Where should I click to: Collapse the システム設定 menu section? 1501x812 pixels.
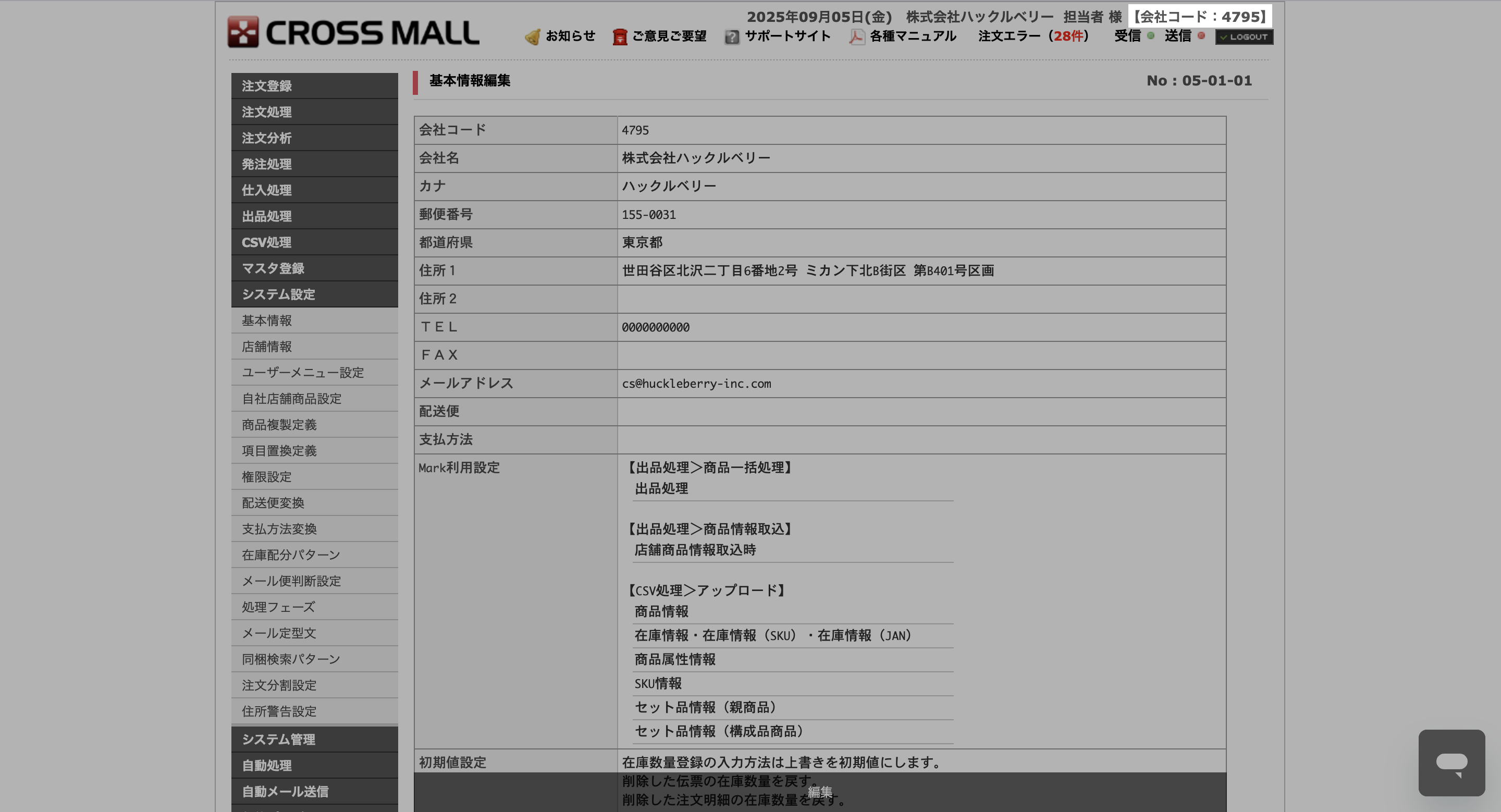[314, 294]
